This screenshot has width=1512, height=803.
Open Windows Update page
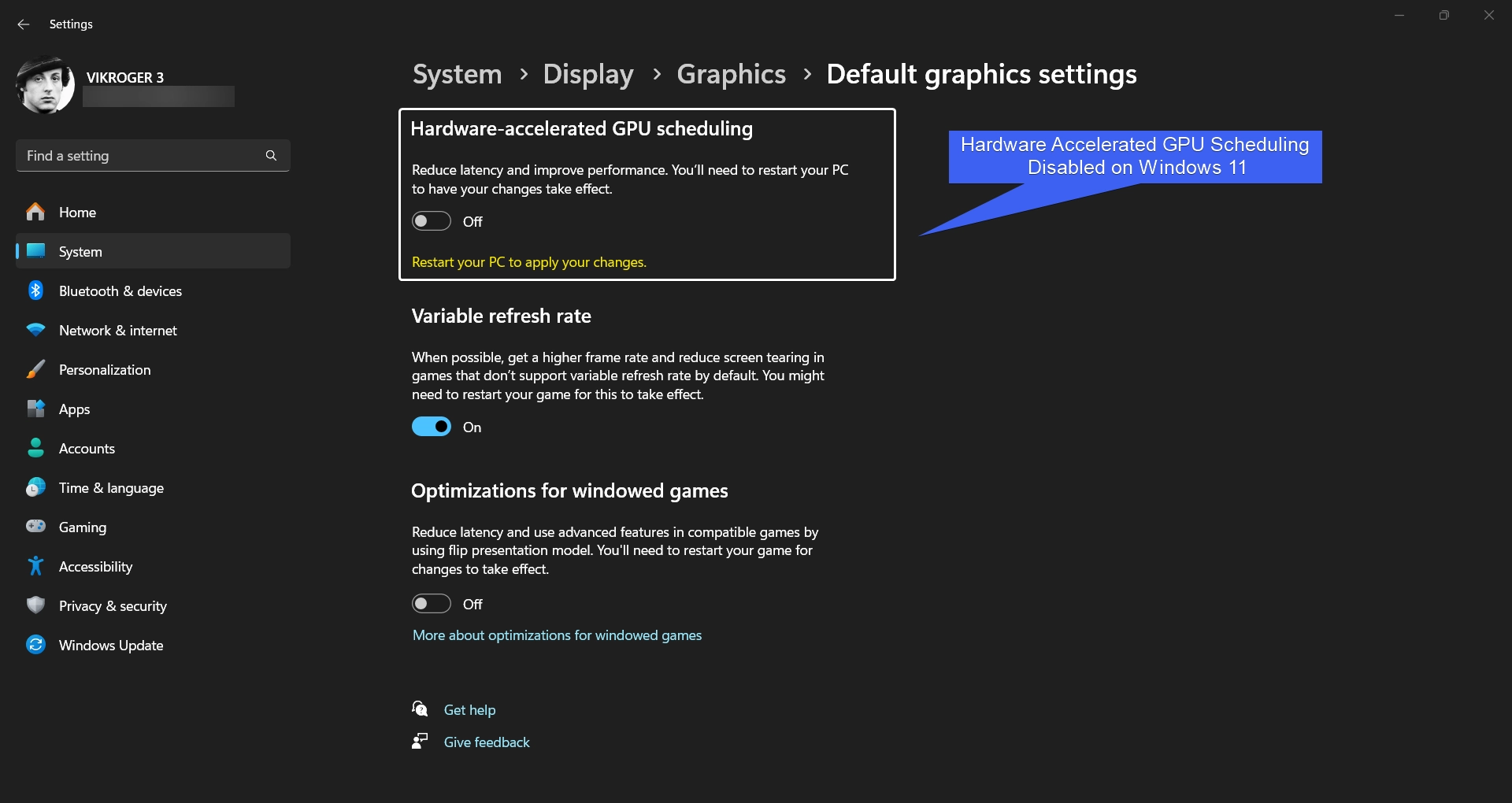153,645
